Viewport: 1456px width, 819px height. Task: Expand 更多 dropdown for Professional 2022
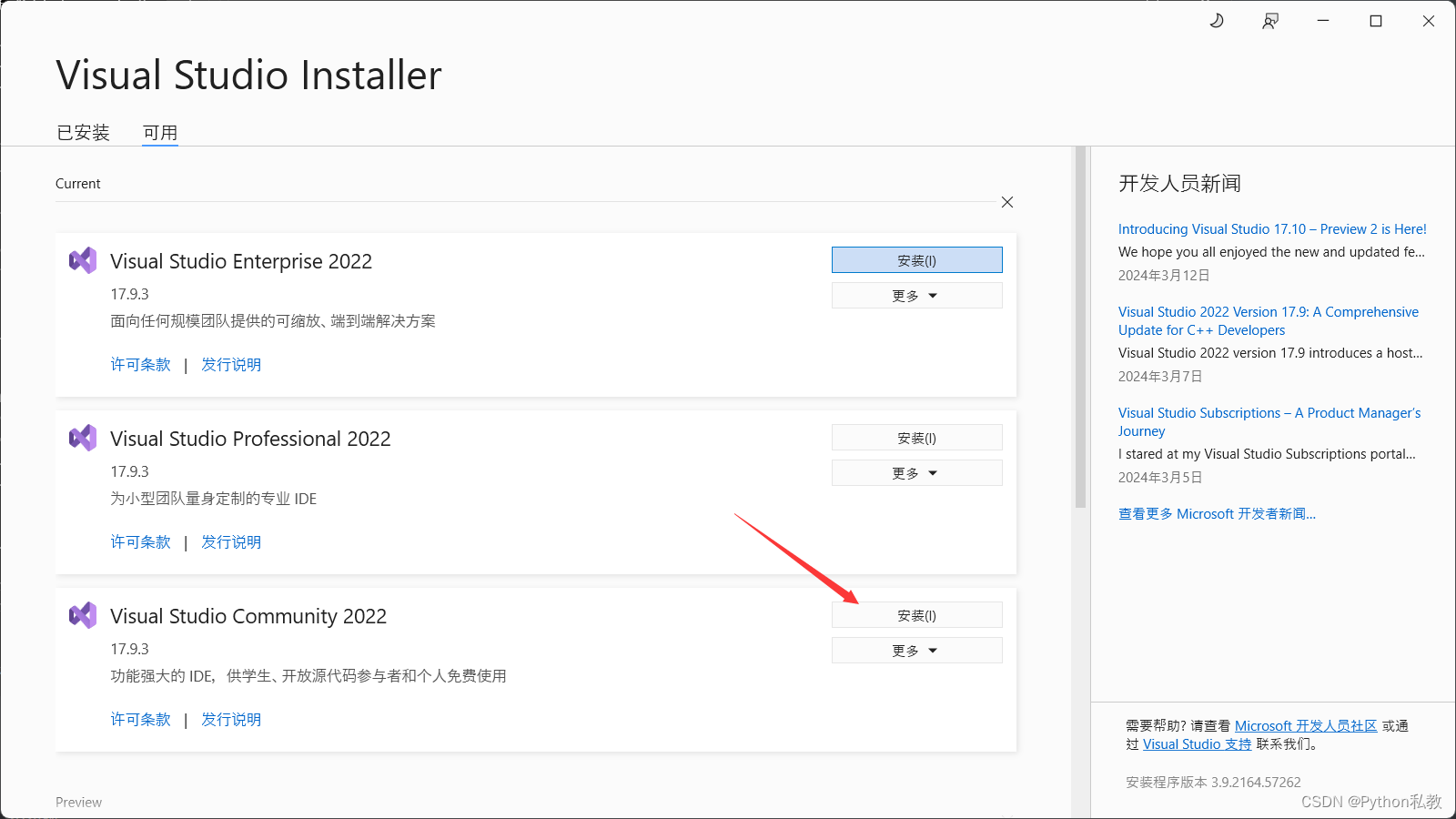click(x=917, y=473)
